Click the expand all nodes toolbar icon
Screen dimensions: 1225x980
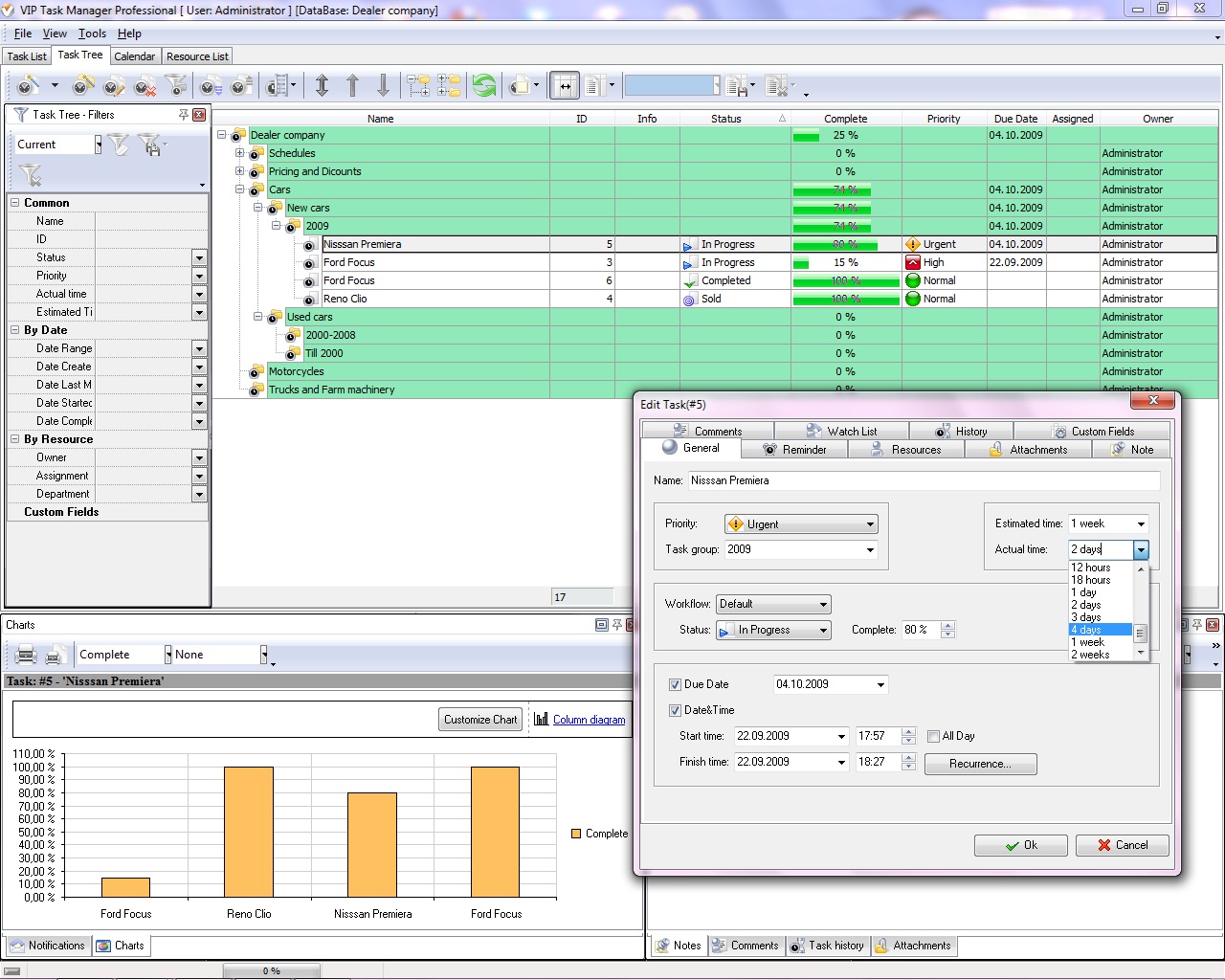(418, 86)
